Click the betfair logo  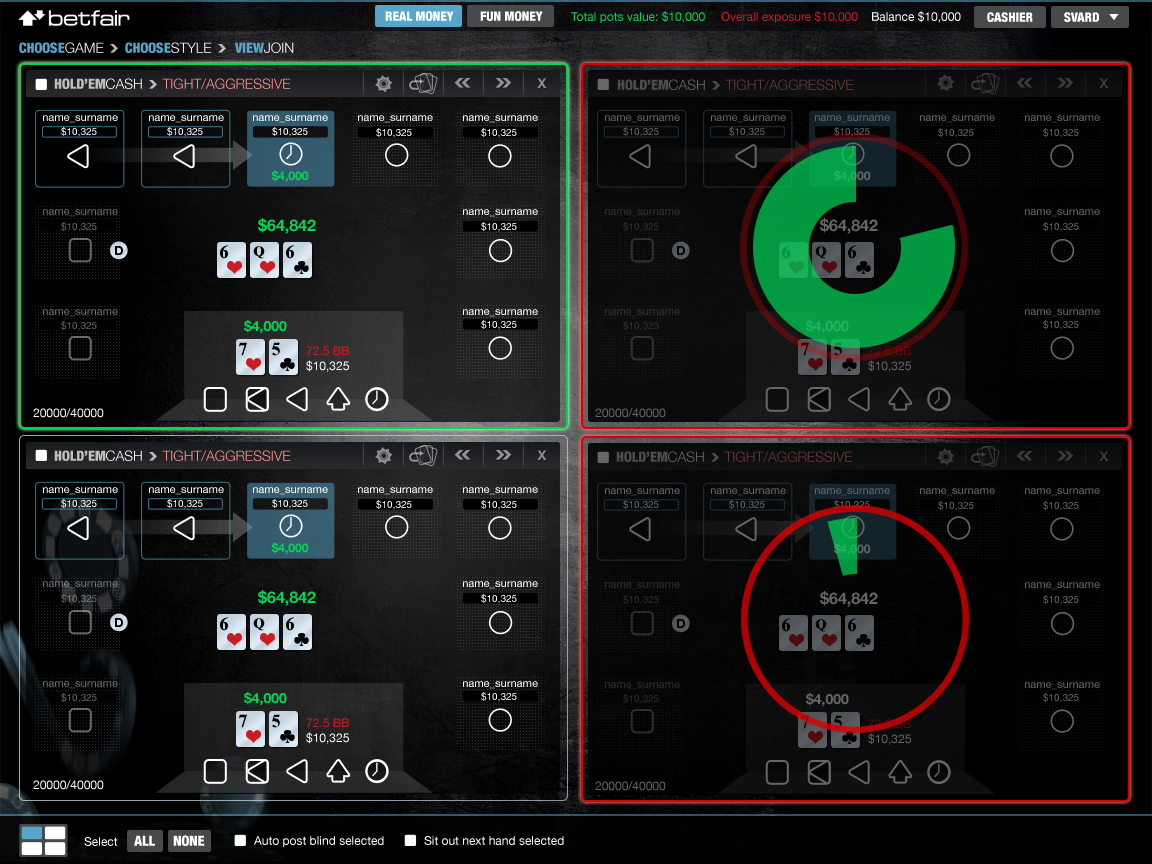tap(73, 18)
